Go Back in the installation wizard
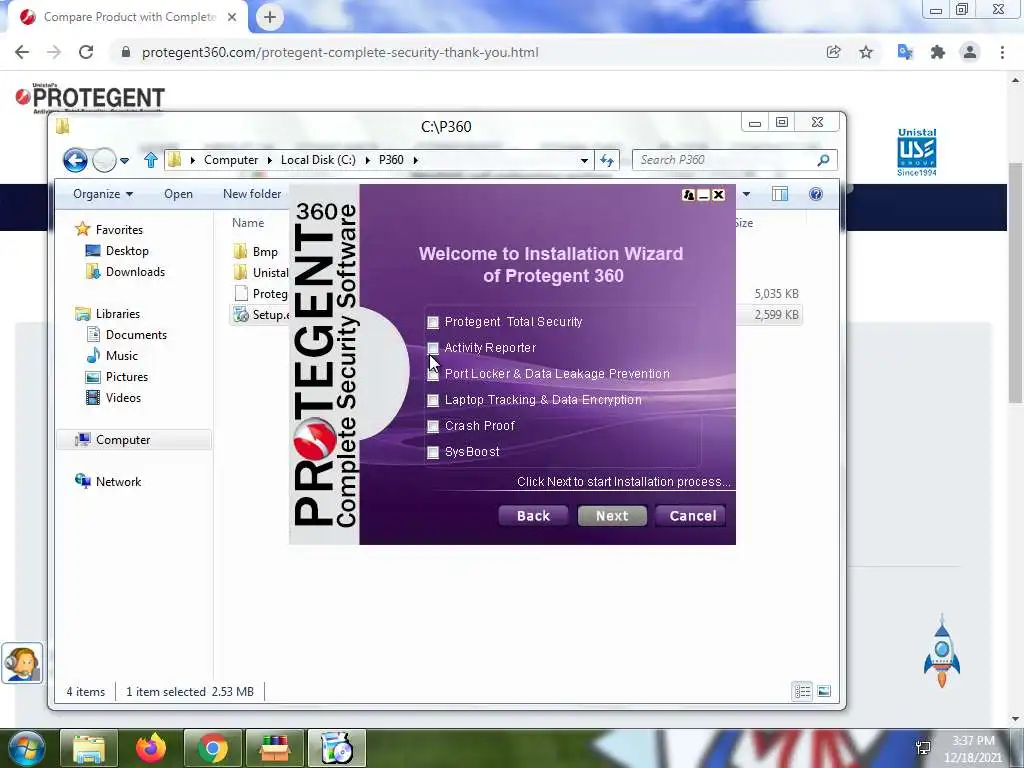Viewport: 1024px width, 768px height. [533, 516]
